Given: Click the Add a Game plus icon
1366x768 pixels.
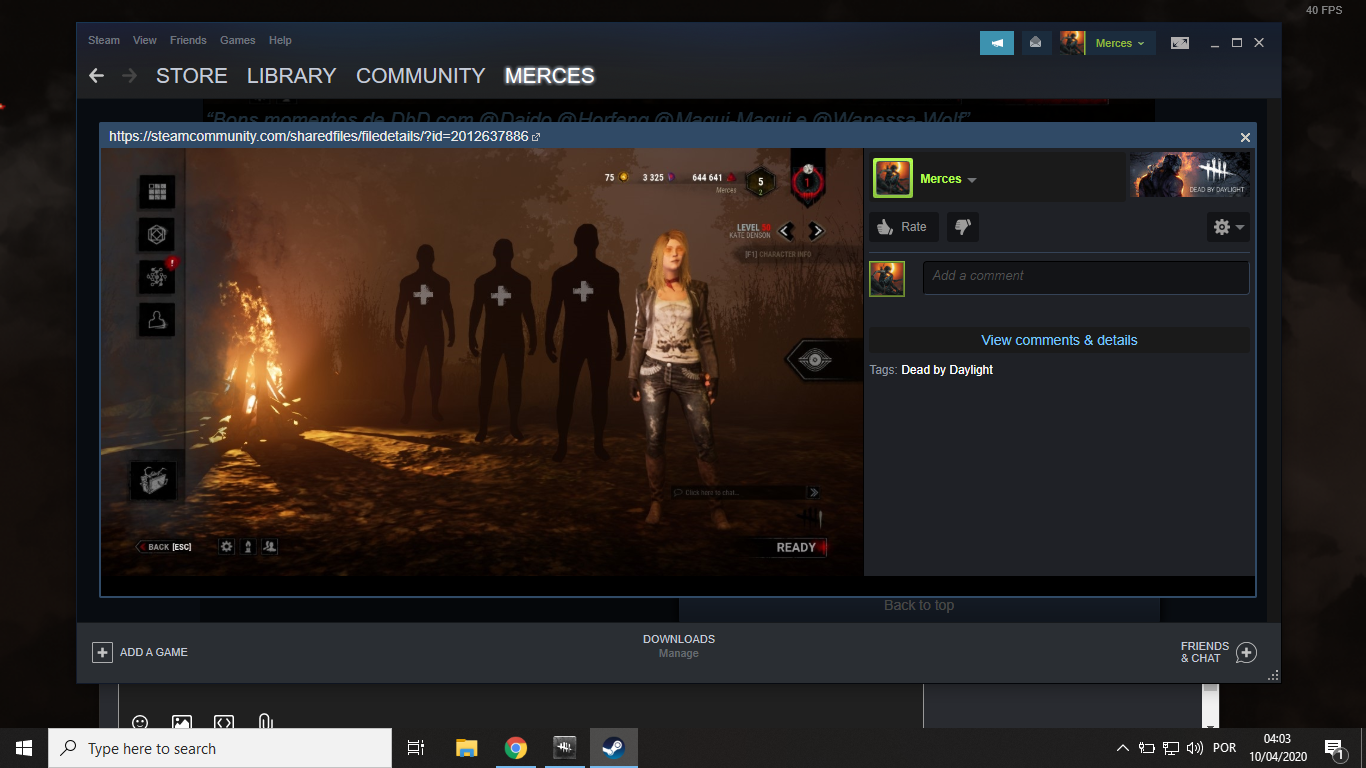Looking at the screenshot, I should click(102, 652).
